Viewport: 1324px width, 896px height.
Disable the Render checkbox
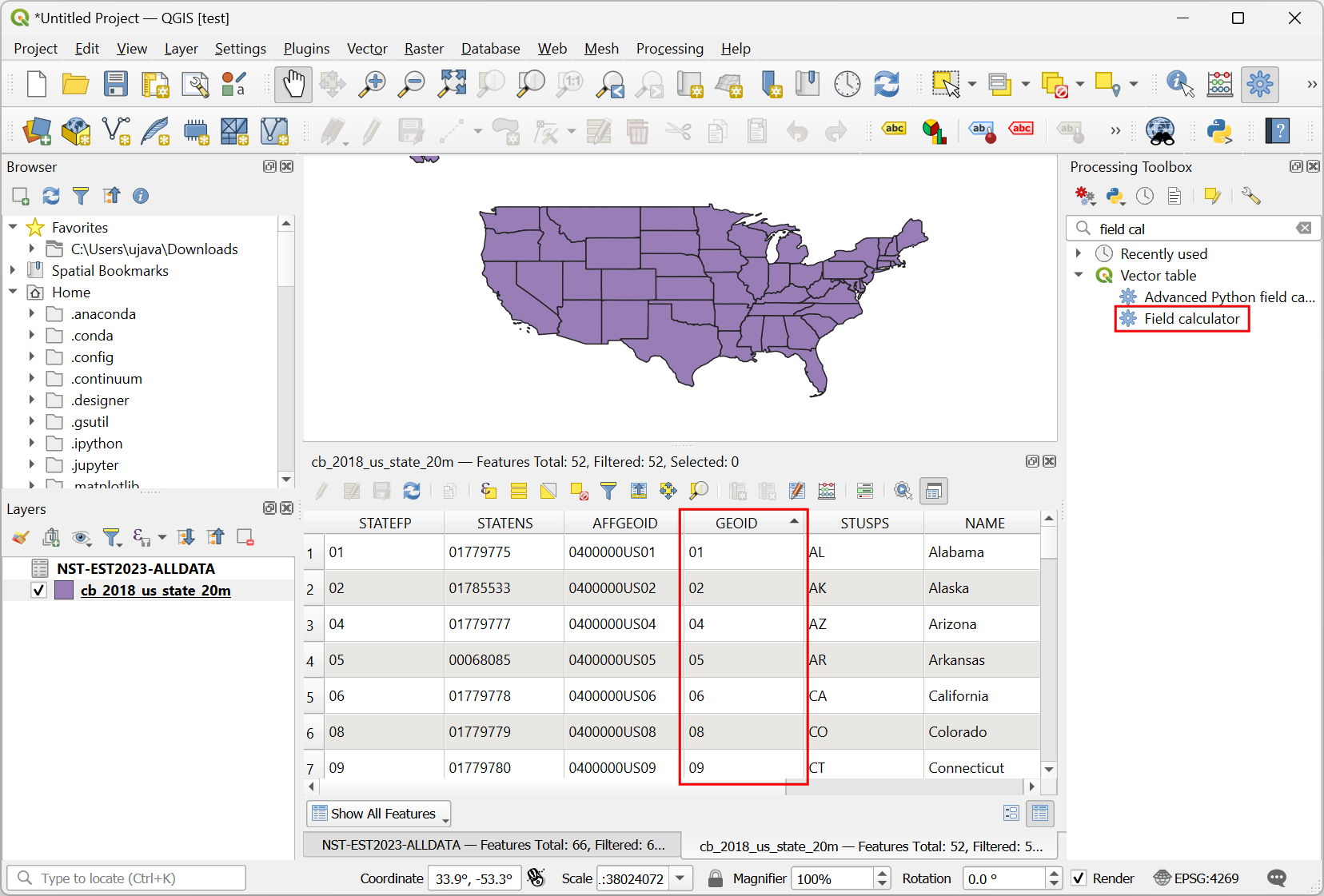(1079, 878)
